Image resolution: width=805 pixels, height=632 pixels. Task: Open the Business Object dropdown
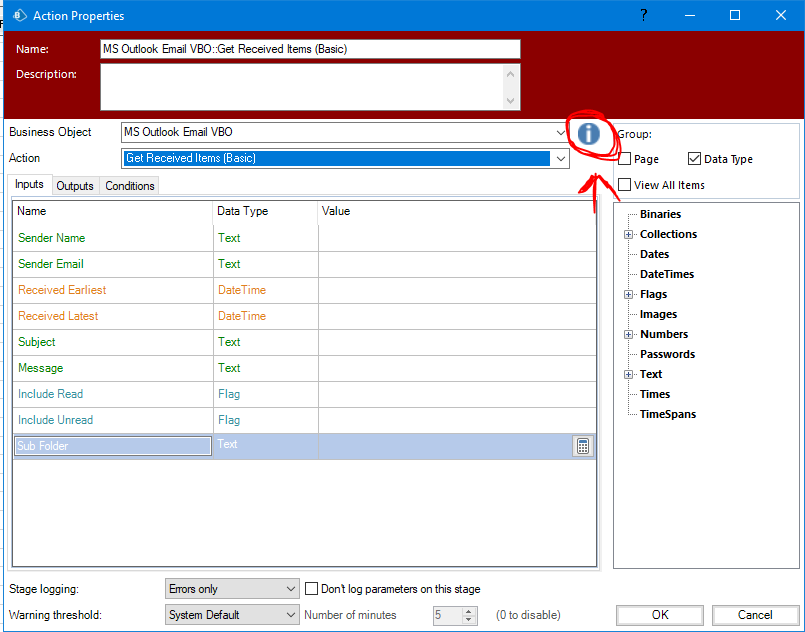pyautogui.click(x=561, y=132)
